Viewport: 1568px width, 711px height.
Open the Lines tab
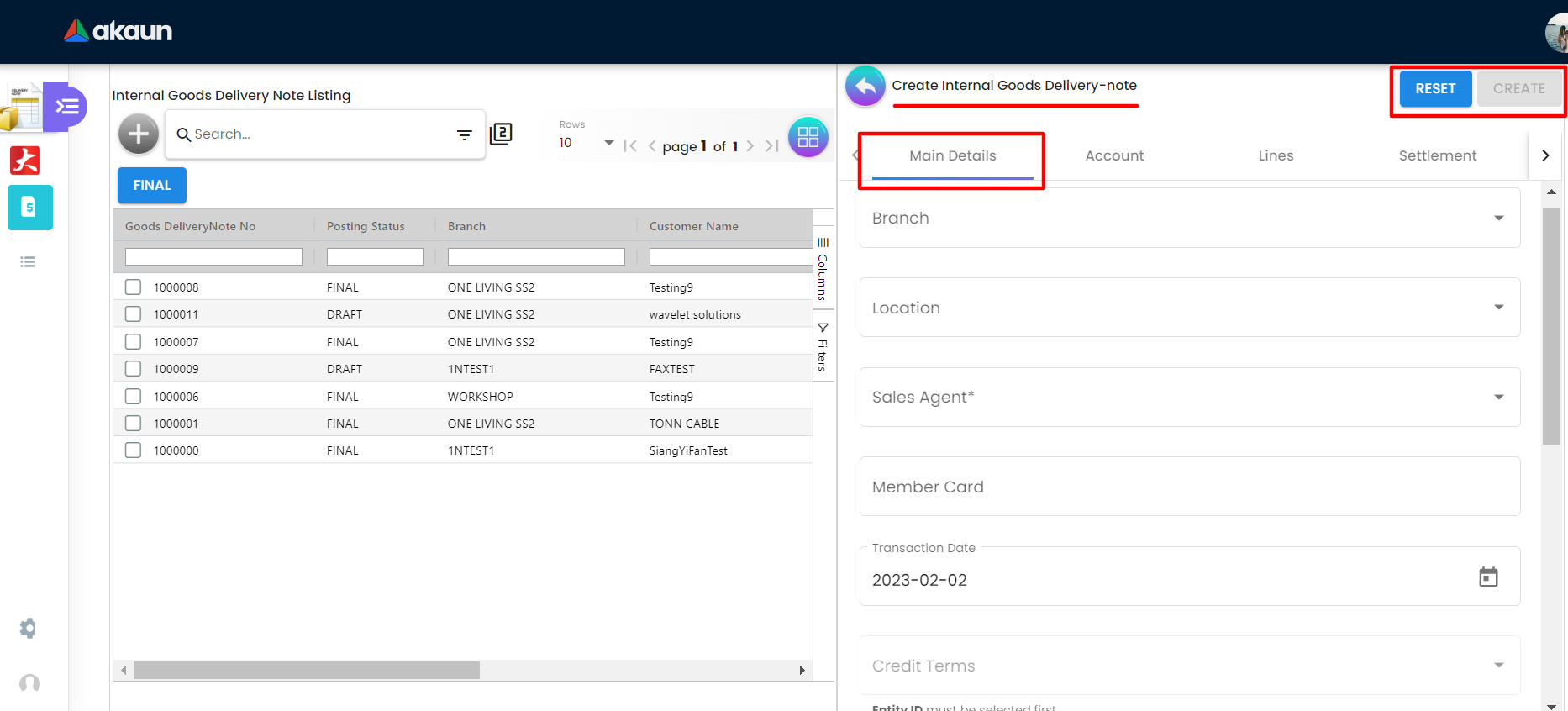[1276, 155]
